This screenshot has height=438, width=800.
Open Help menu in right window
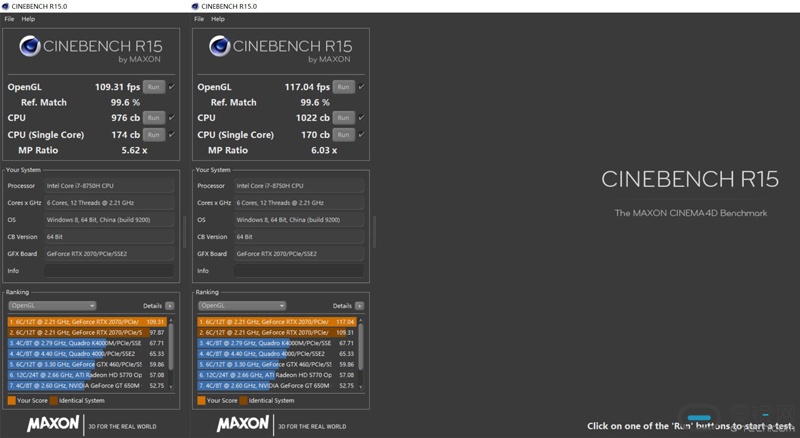(x=218, y=19)
